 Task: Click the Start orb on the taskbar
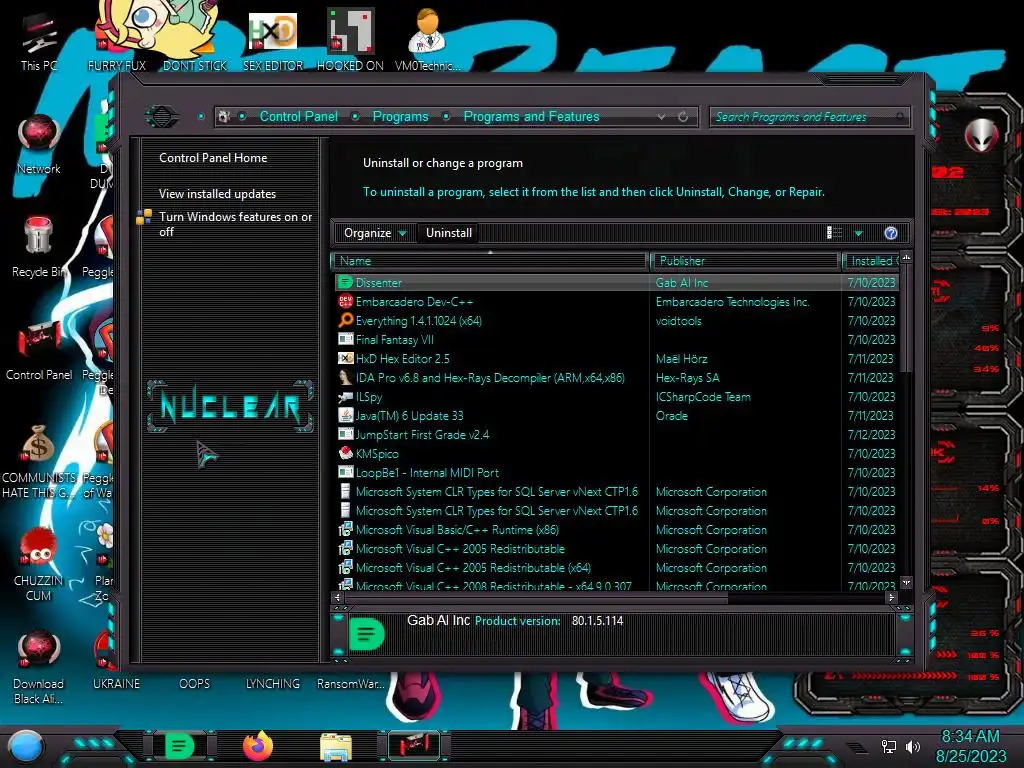coord(25,746)
